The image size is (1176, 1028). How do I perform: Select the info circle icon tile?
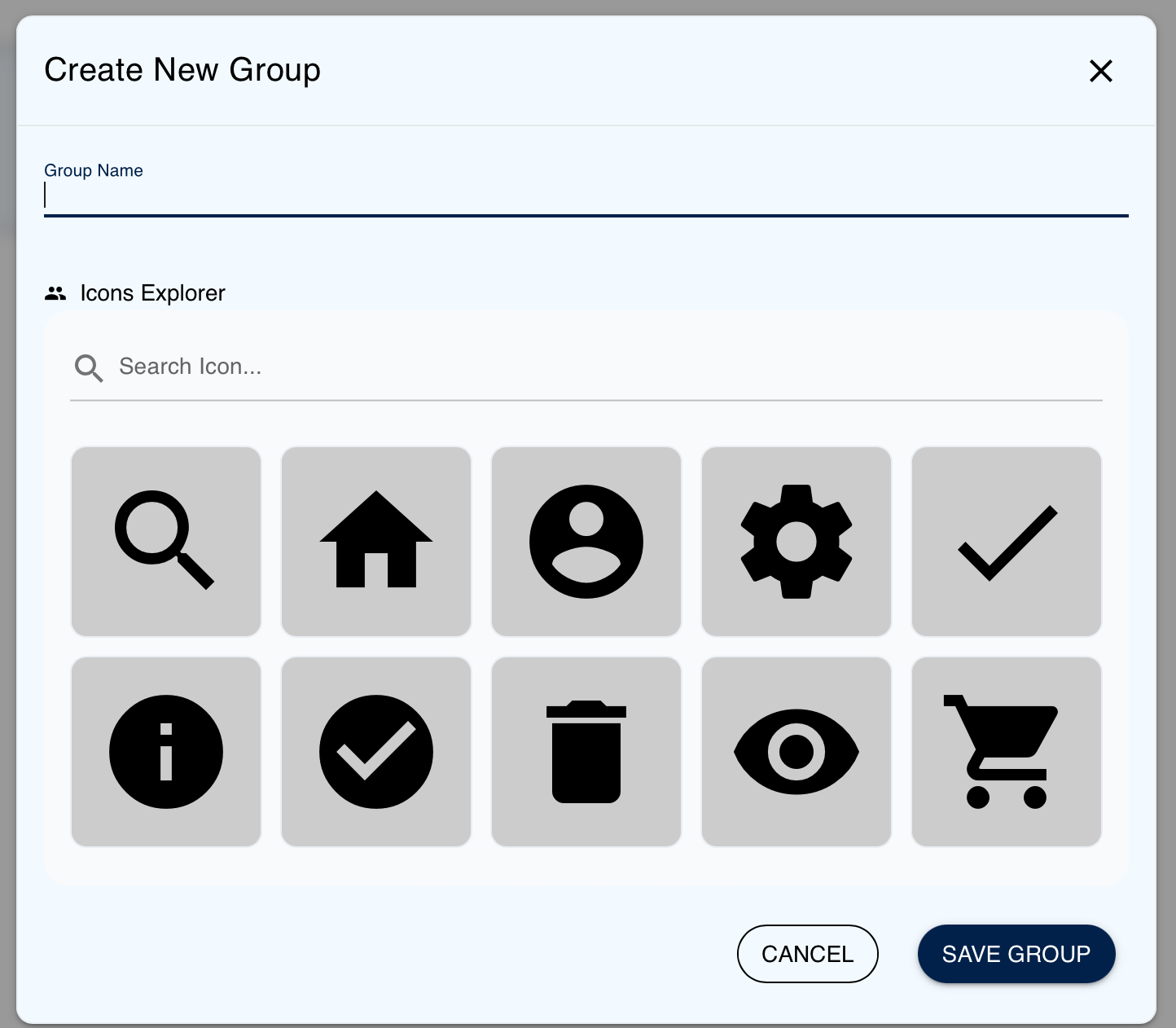[166, 752]
